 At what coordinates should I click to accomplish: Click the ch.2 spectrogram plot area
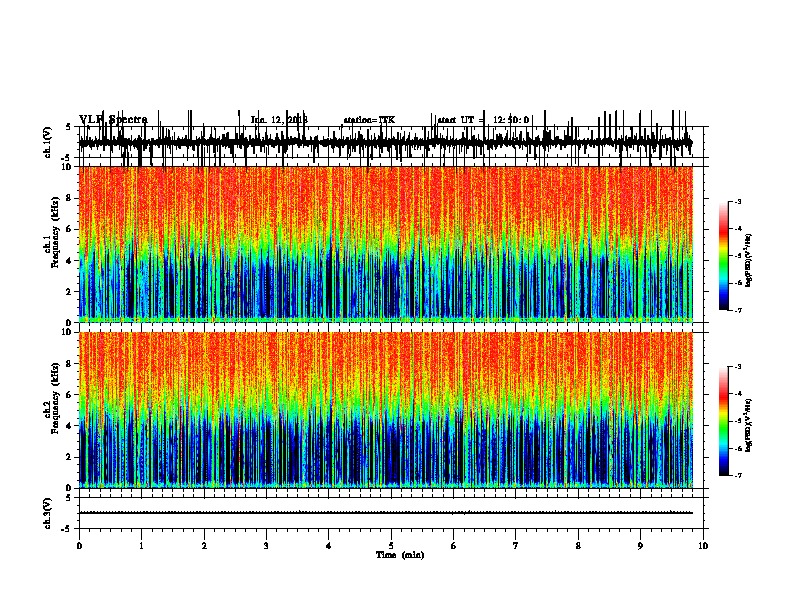386,410
